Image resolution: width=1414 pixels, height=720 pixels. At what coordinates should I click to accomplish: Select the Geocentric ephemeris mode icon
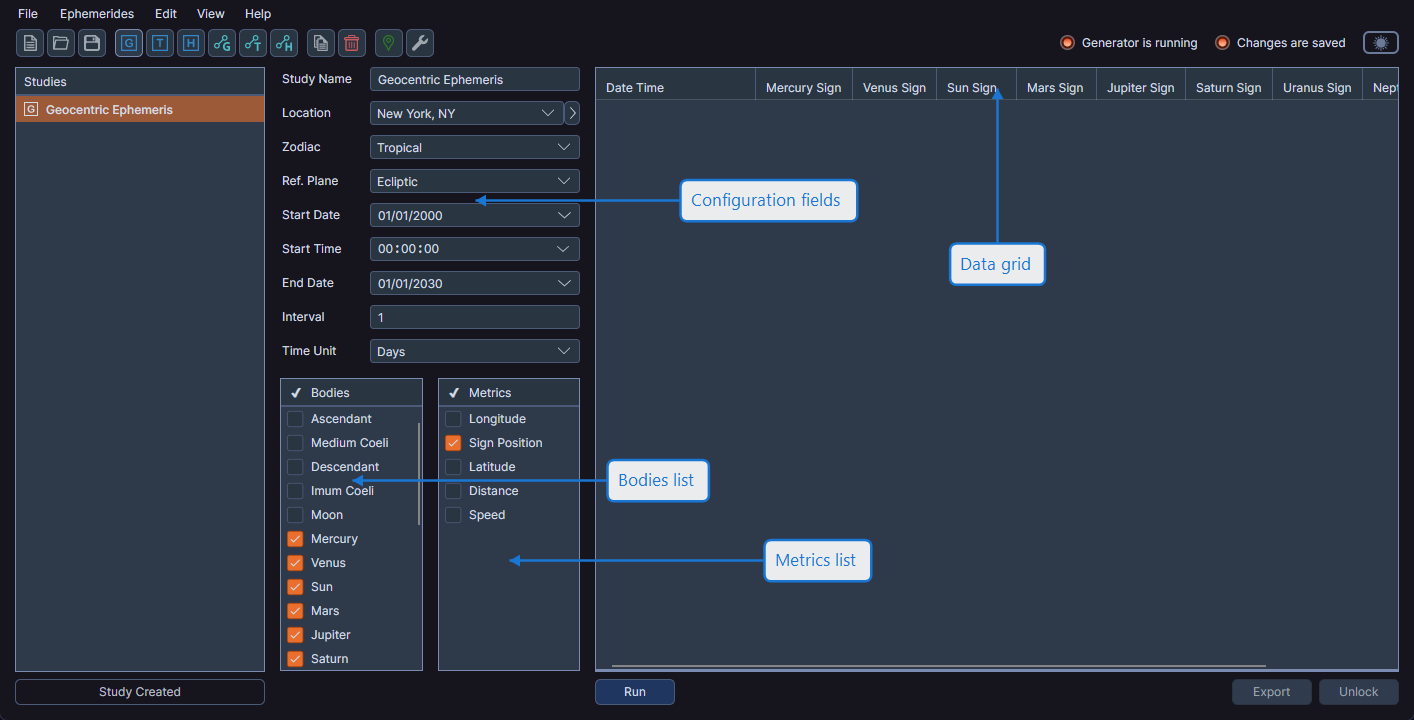pos(128,43)
